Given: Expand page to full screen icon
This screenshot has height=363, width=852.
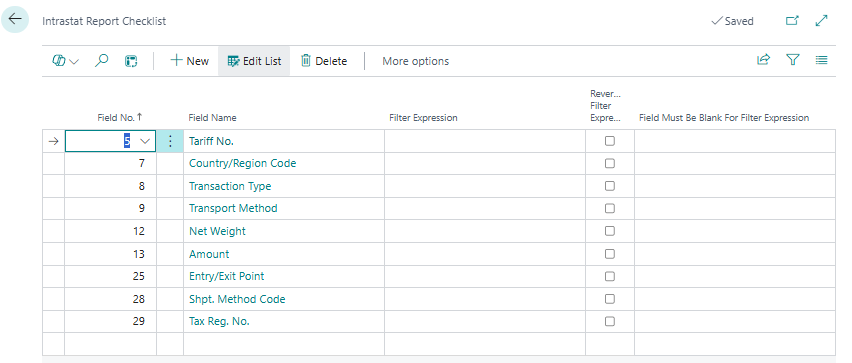Looking at the screenshot, I should click(x=822, y=21).
